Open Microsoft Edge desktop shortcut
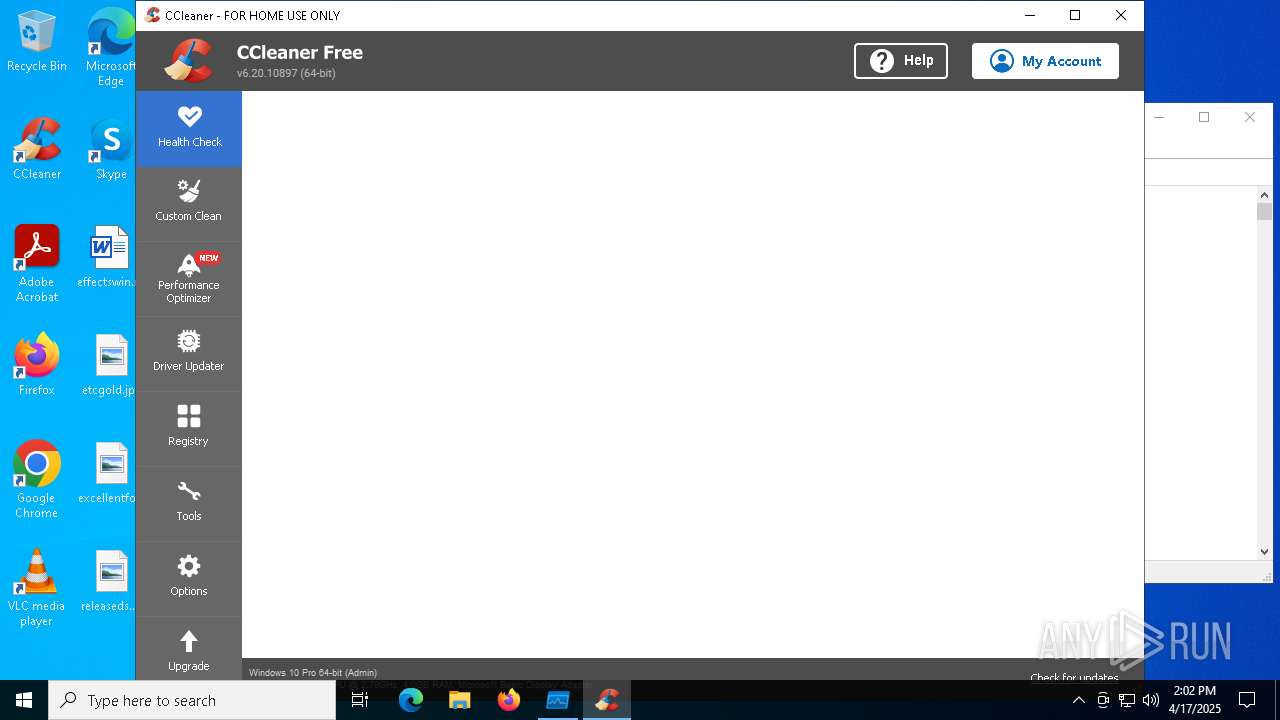Viewport: 1280px width, 720px height. tap(111, 48)
